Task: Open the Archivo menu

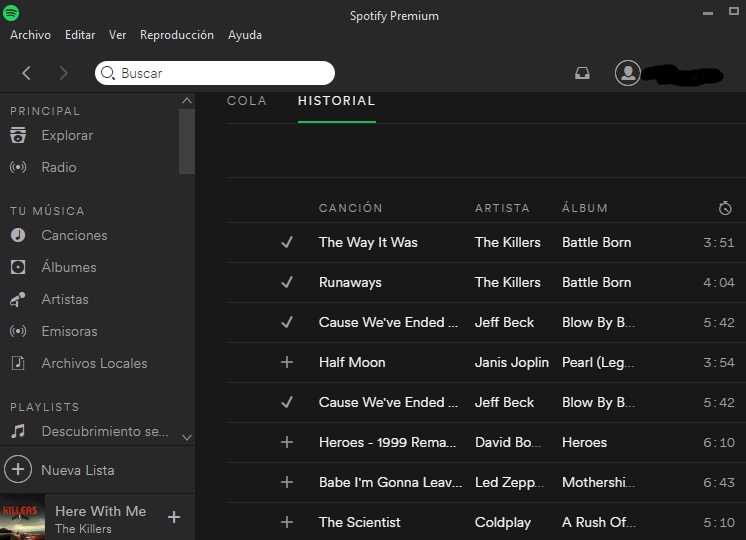Action: (x=30, y=35)
